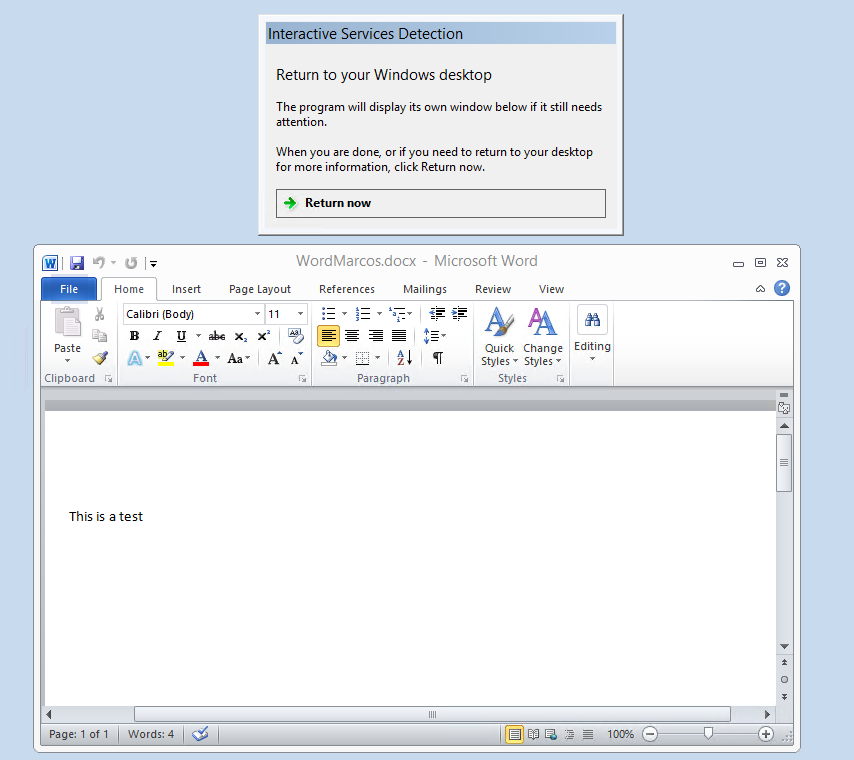
Task: Click the Return now button
Action: (440, 203)
